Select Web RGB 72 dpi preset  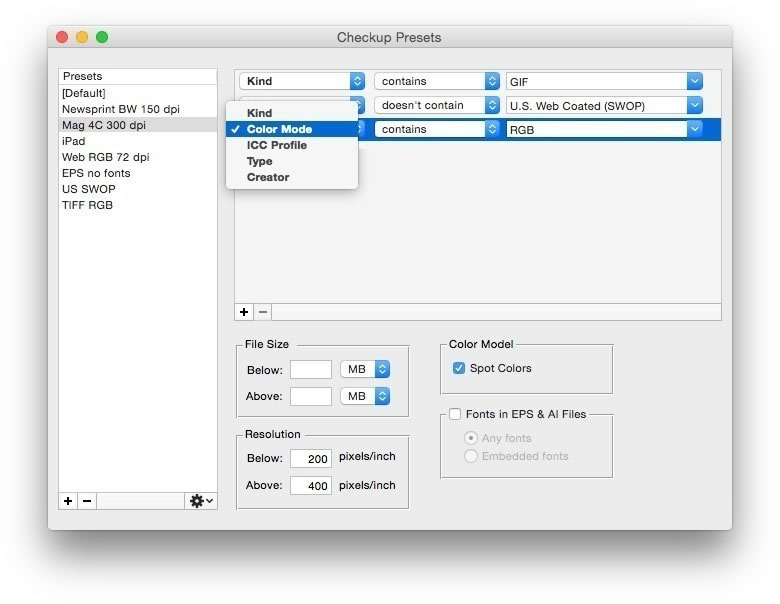point(138,157)
